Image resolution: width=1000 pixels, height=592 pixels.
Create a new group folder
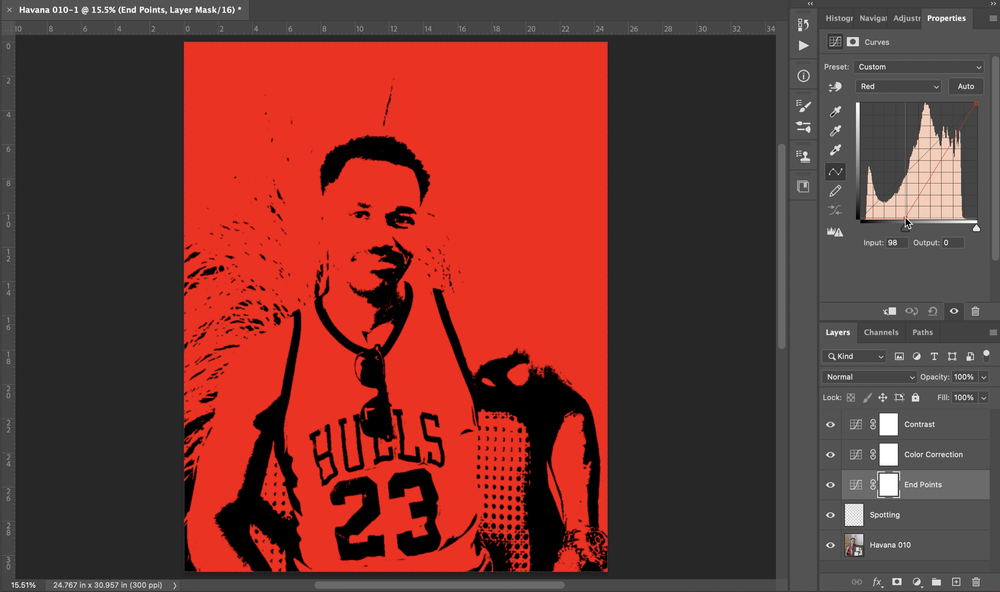coord(936,582)
